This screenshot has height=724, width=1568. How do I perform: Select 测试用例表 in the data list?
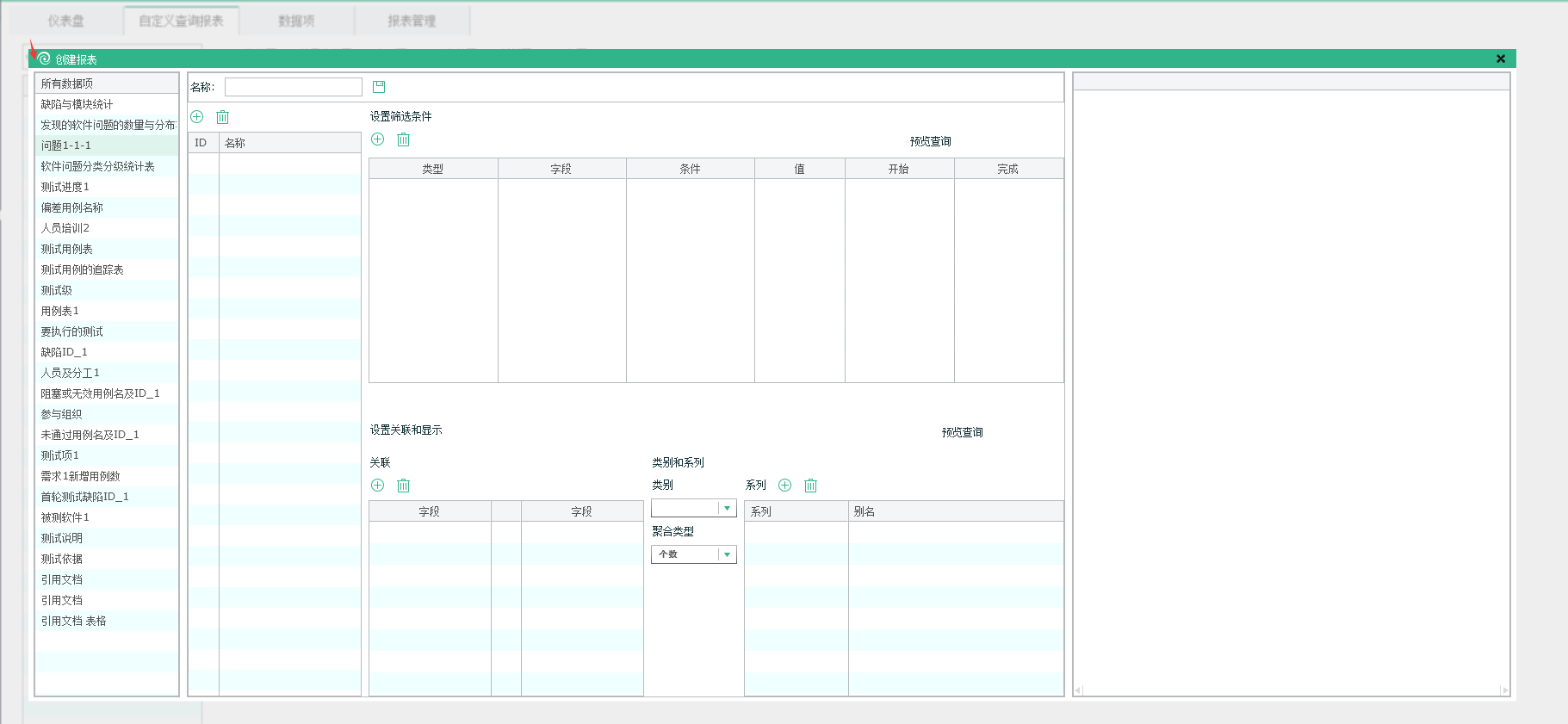pos(66,249)
